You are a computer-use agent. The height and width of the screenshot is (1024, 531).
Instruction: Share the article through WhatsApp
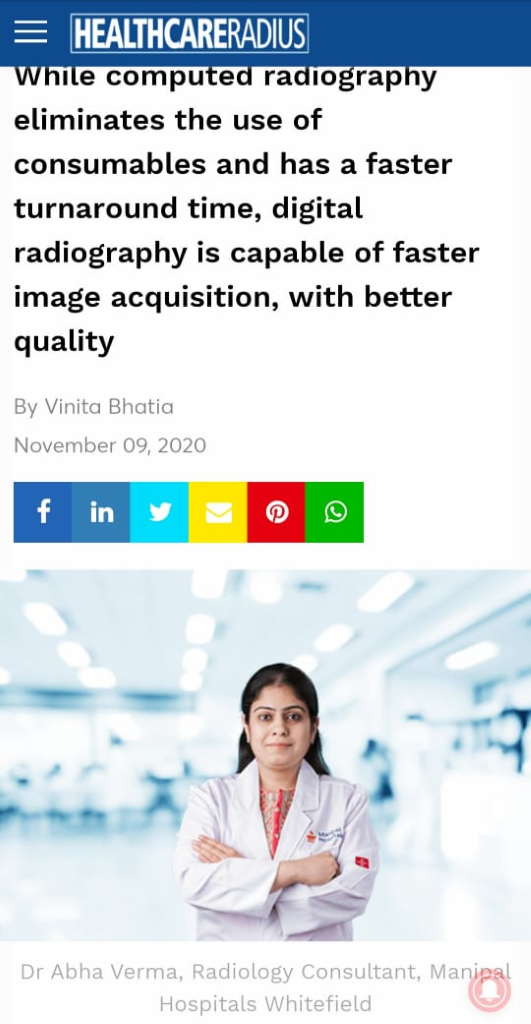pyautogui.click(x=334, y=512)
